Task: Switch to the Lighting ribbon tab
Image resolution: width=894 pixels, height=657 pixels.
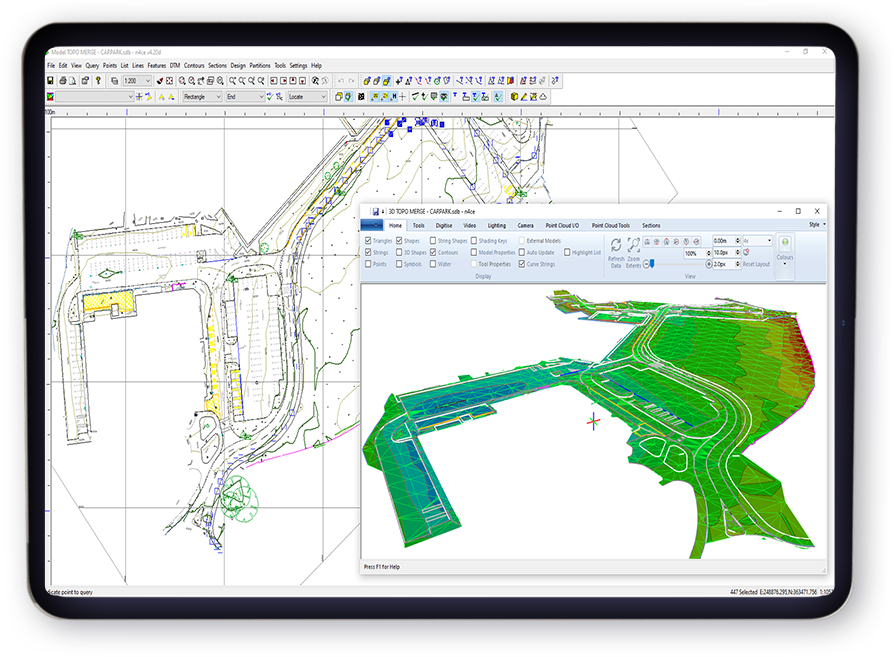Action: (x=495, y=227)
